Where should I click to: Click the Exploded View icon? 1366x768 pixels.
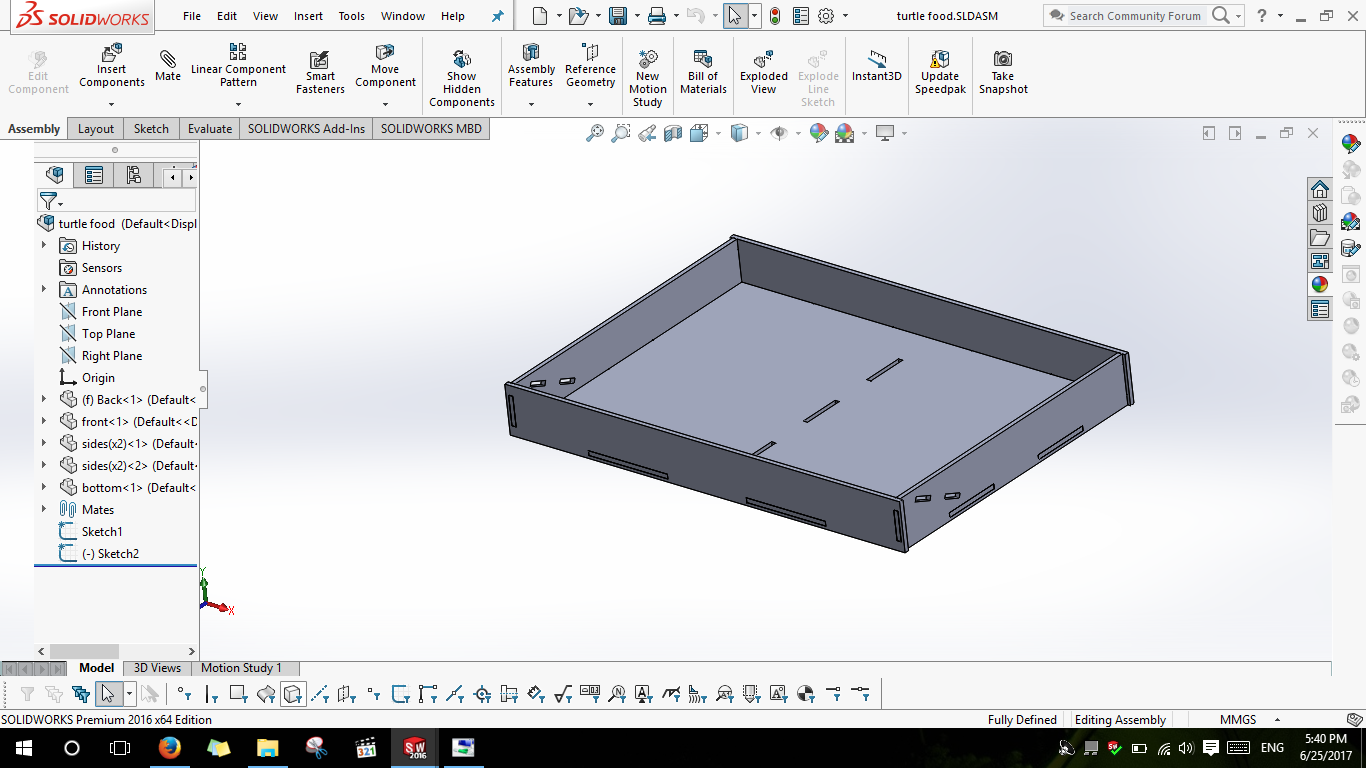point(764,72)
